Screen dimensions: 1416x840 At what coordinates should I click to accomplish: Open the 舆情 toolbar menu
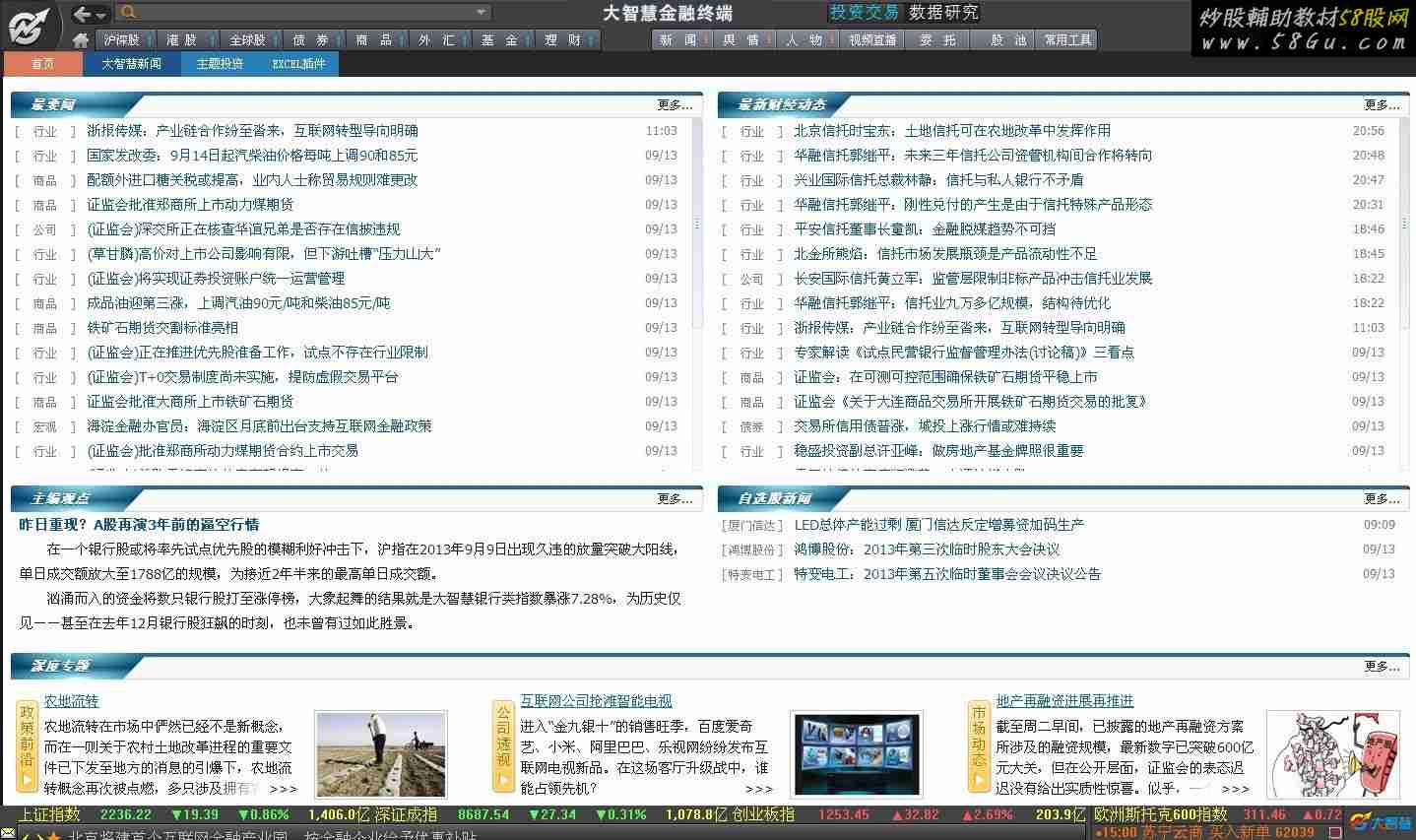(x=745, y=40)
